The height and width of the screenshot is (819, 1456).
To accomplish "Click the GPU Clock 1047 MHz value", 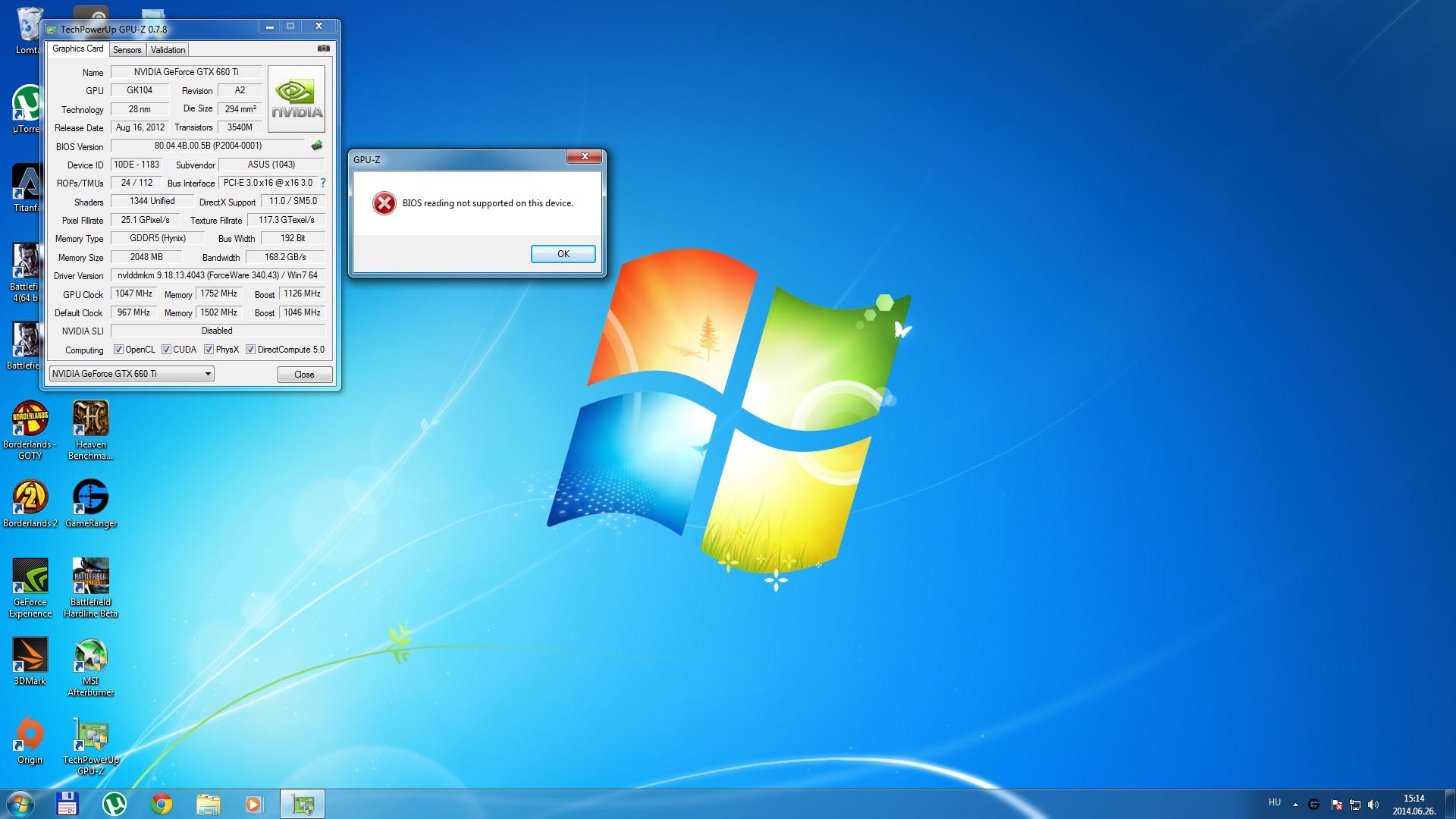I will [x=134, y=293].
